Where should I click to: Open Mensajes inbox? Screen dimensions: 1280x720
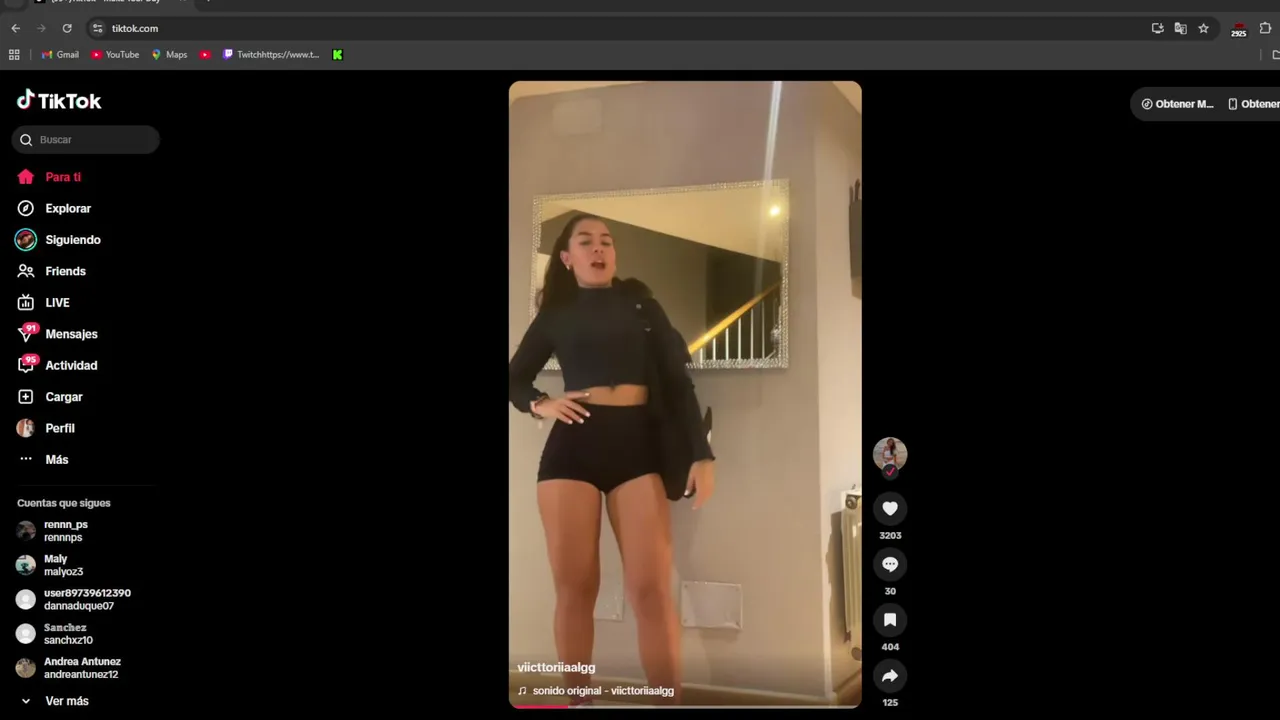point(71,334)
